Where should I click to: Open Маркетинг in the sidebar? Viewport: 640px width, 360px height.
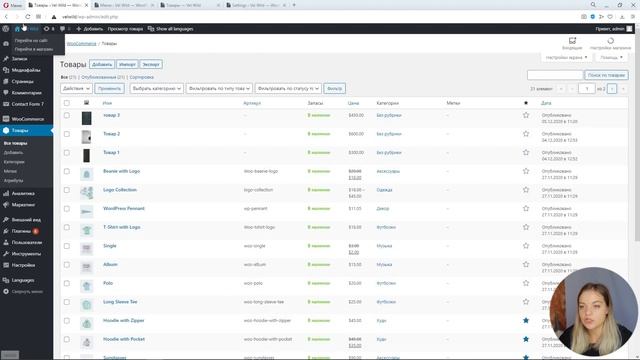tap(23, 205)
